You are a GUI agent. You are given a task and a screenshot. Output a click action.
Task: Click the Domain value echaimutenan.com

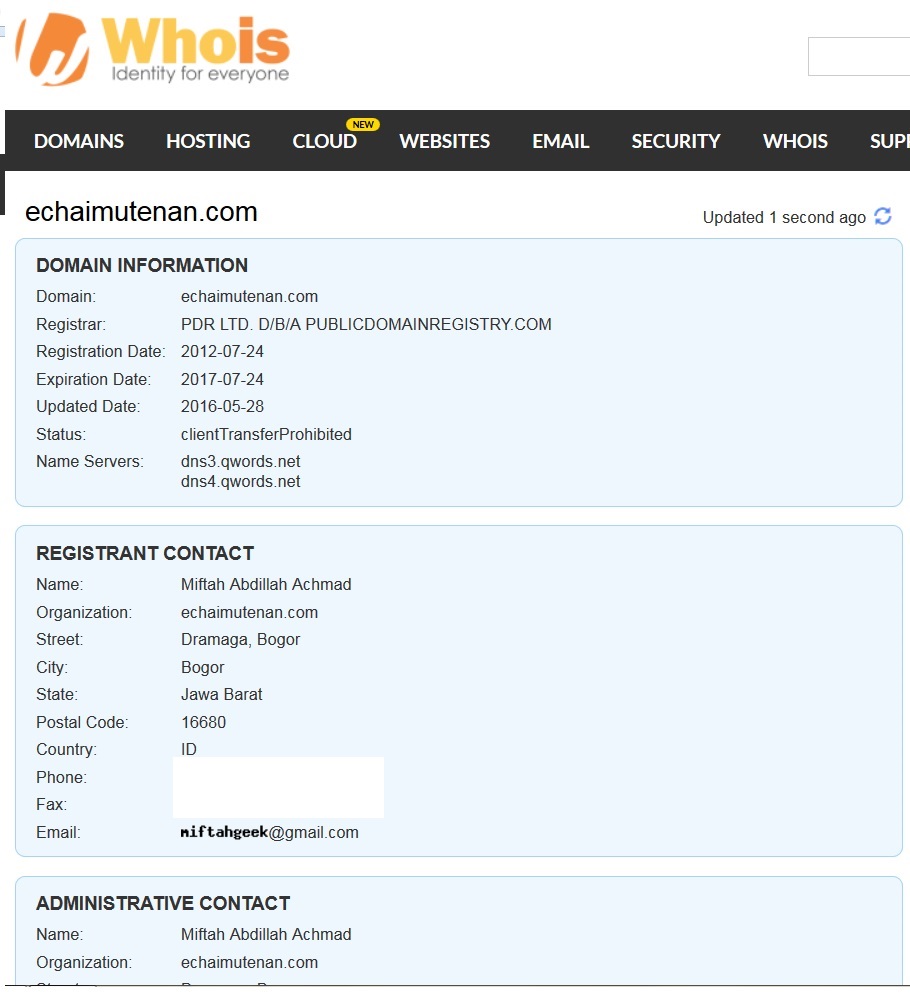click(x=249, y=297)
